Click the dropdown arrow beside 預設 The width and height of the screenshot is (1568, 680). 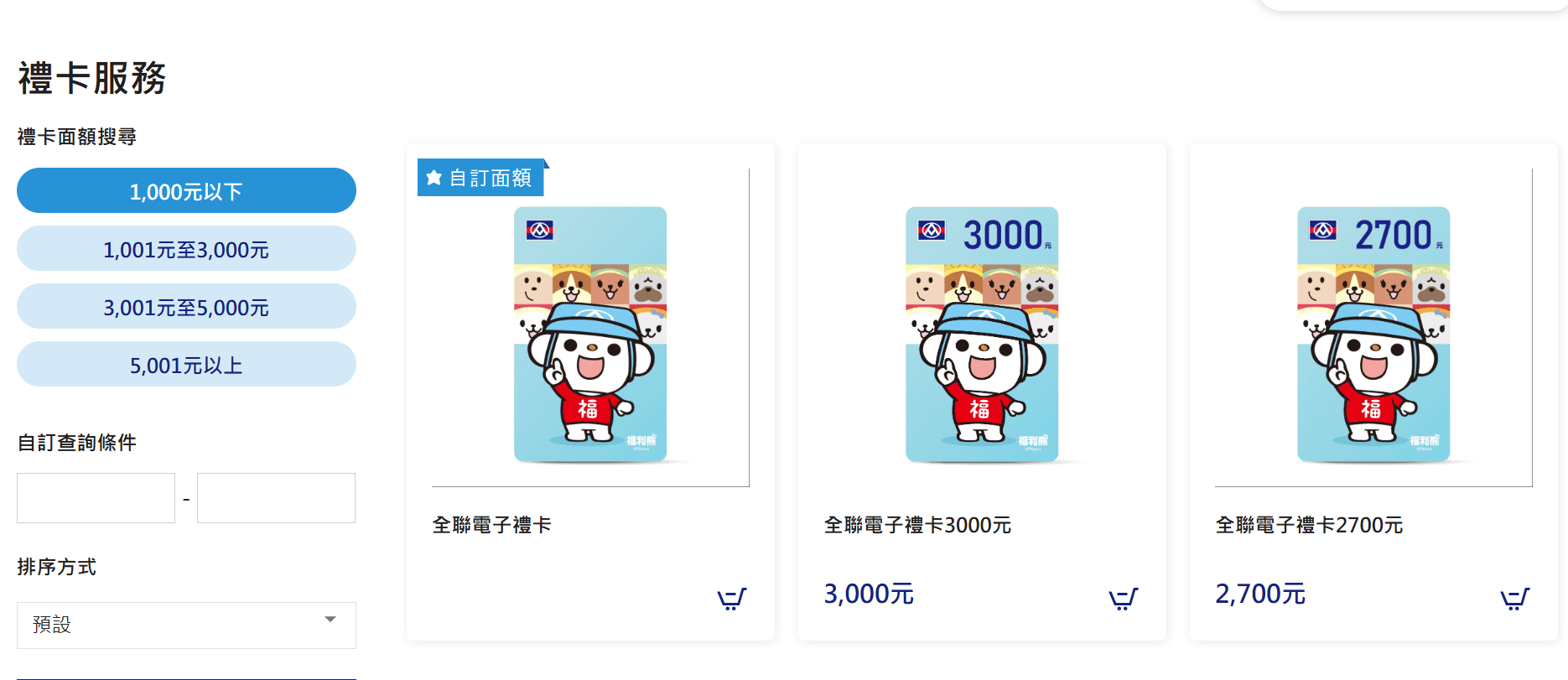tap(330, 620)
